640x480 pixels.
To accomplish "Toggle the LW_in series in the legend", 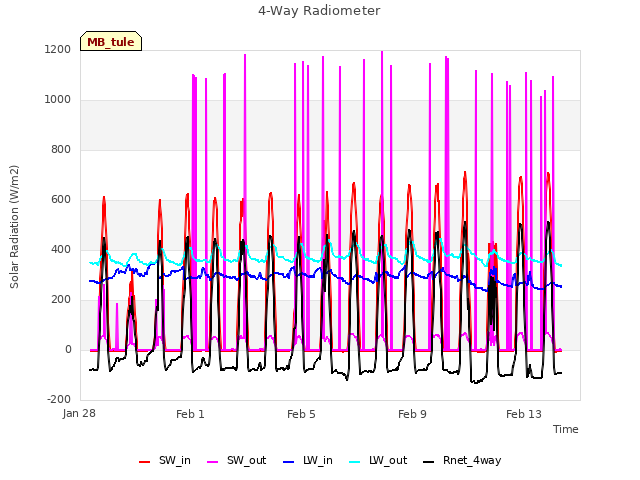I will click(x=308, y=460).
